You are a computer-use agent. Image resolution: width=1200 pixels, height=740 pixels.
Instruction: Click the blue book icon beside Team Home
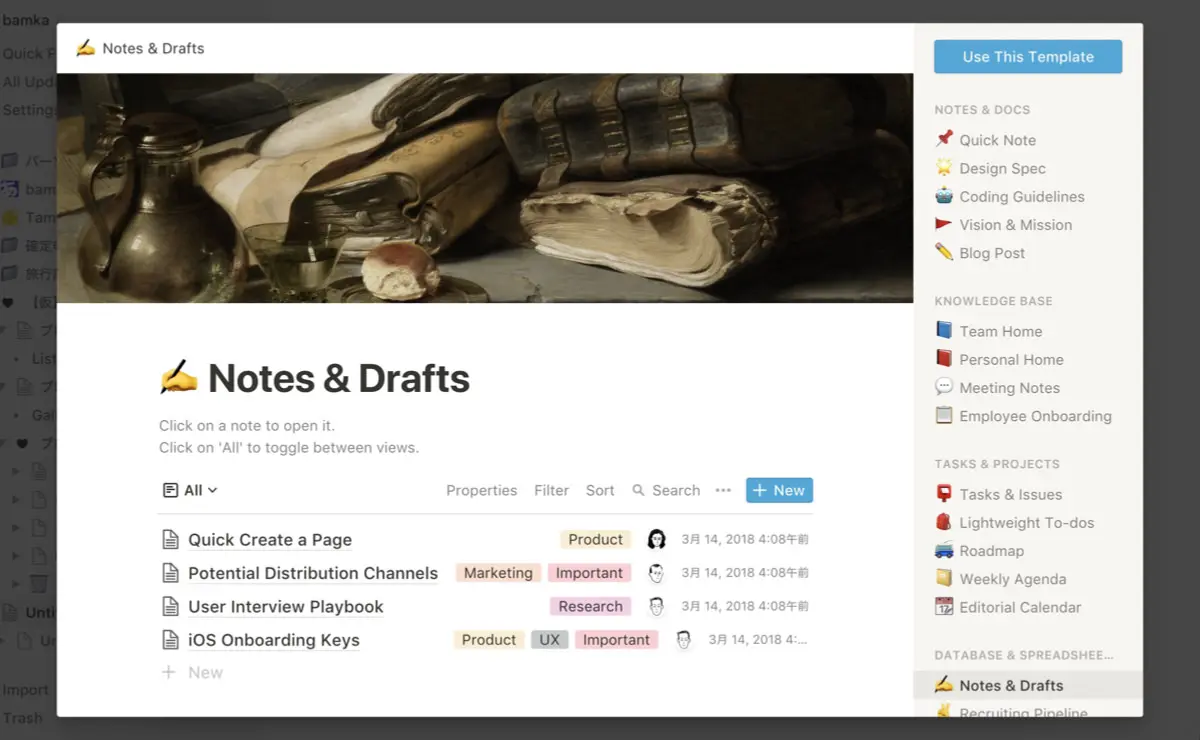tap(944, 330)
